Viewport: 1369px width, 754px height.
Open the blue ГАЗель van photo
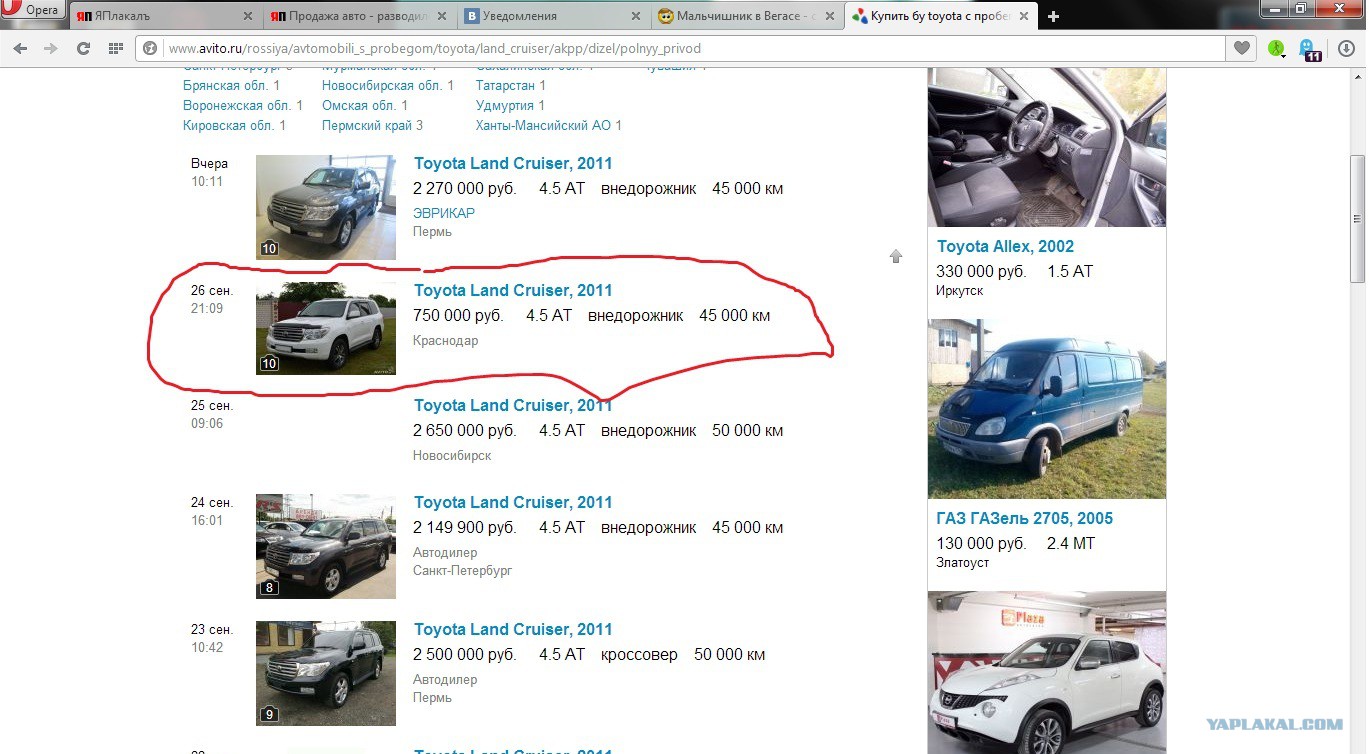coord(1047,409)
